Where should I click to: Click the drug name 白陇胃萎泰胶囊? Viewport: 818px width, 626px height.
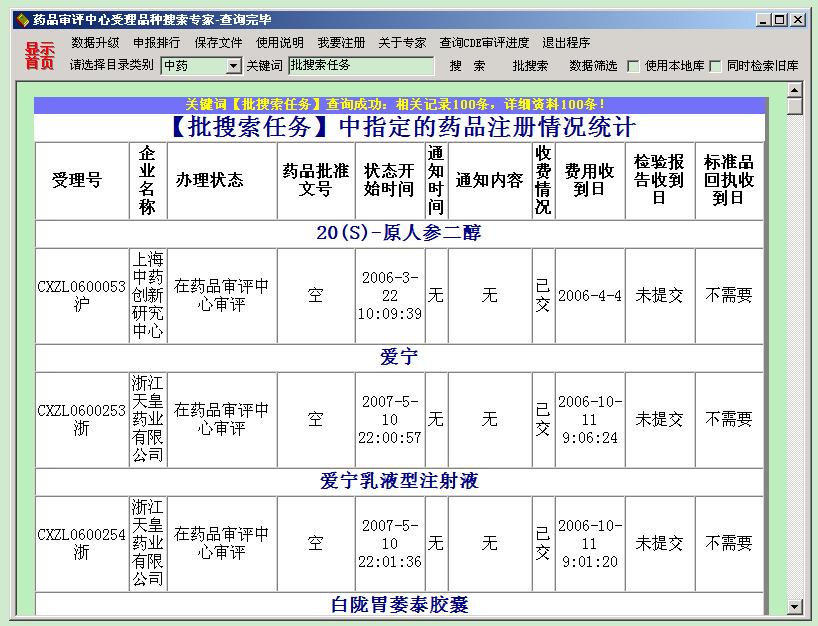399,605
